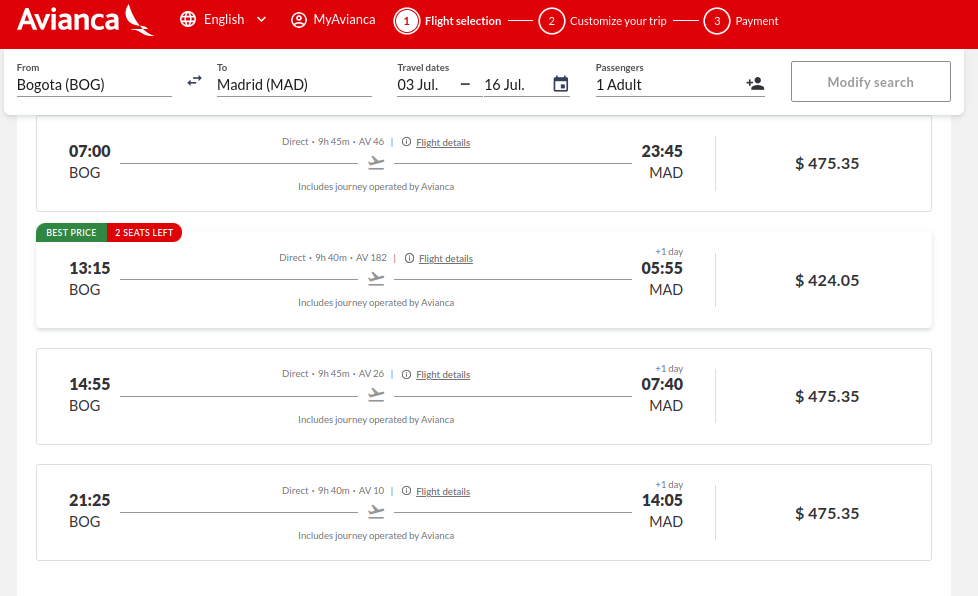
Task: Open Flight details for AV 182
Action: 446,259
